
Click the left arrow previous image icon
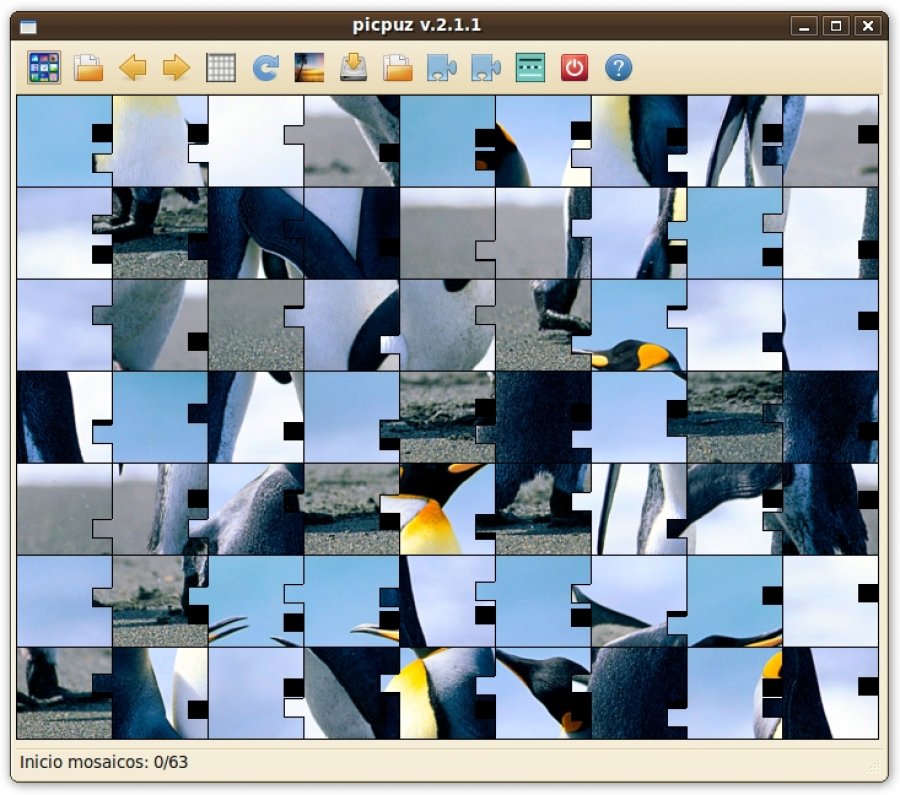click(x=132, y=68)
